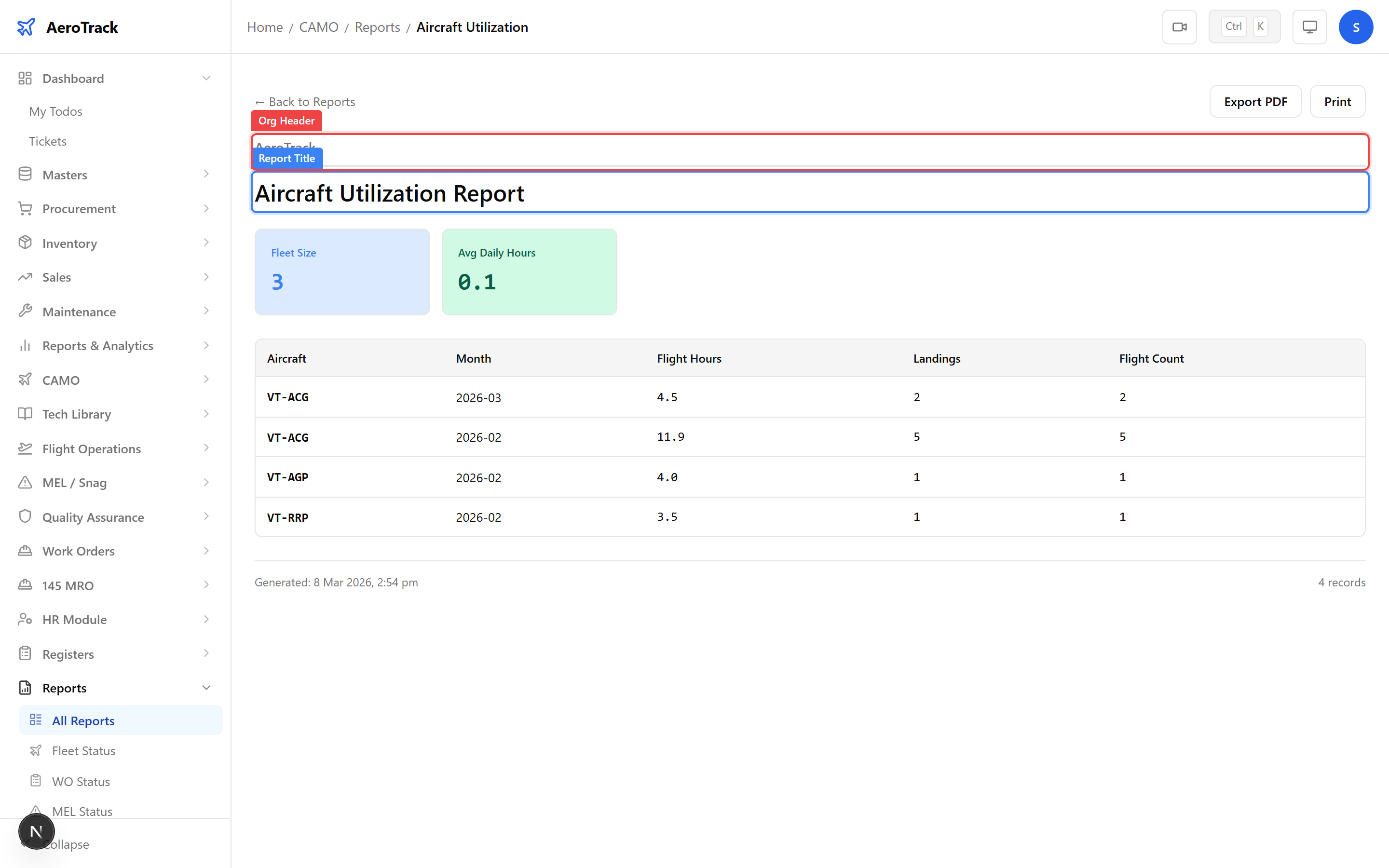Collapse the Dashboard section chevron

[206, 78]
